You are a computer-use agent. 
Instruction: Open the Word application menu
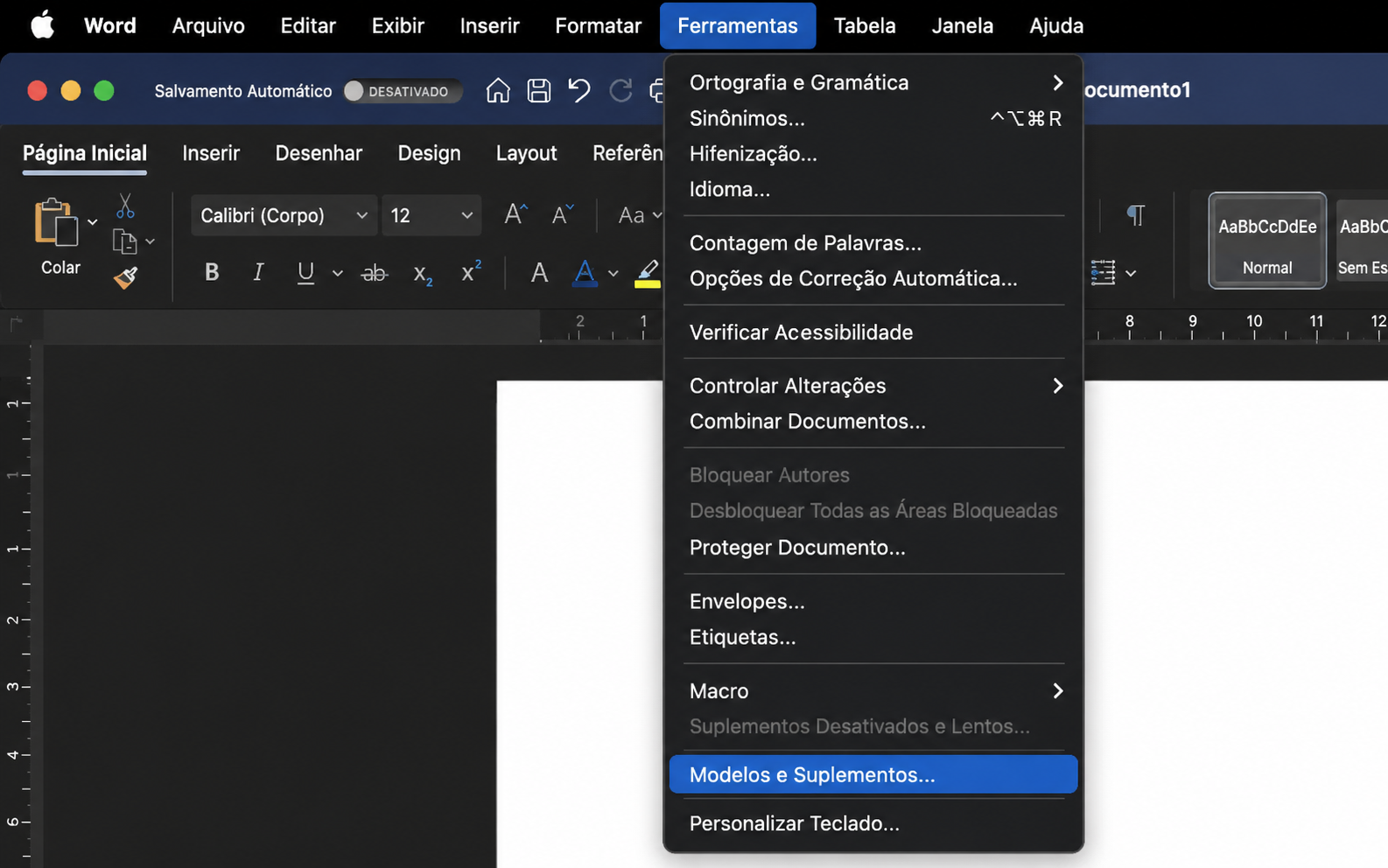[x=109, y=25]
